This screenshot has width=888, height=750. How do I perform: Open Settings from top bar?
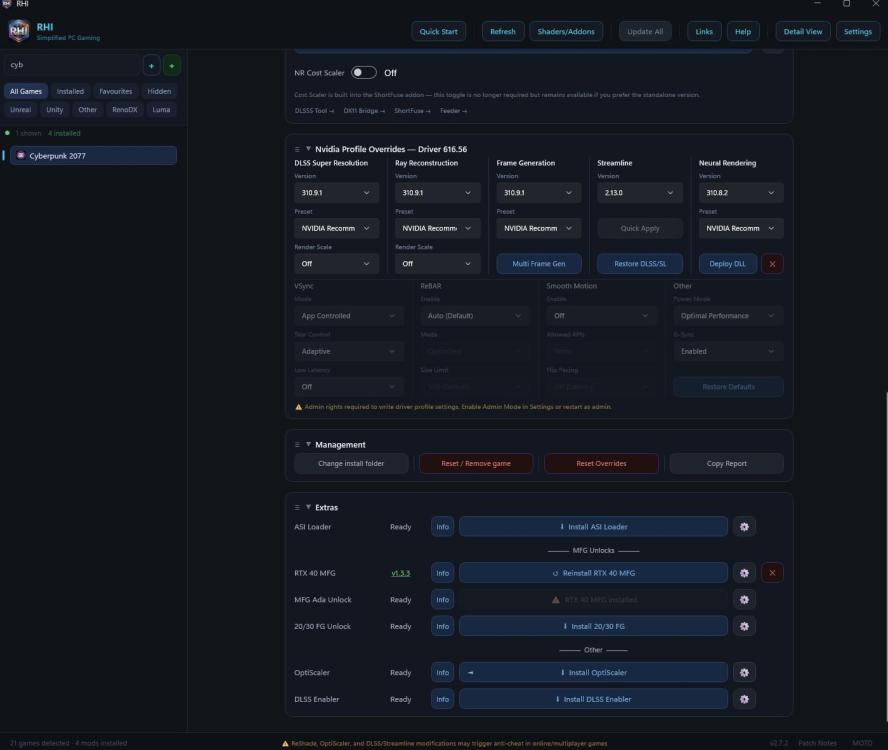857,32
